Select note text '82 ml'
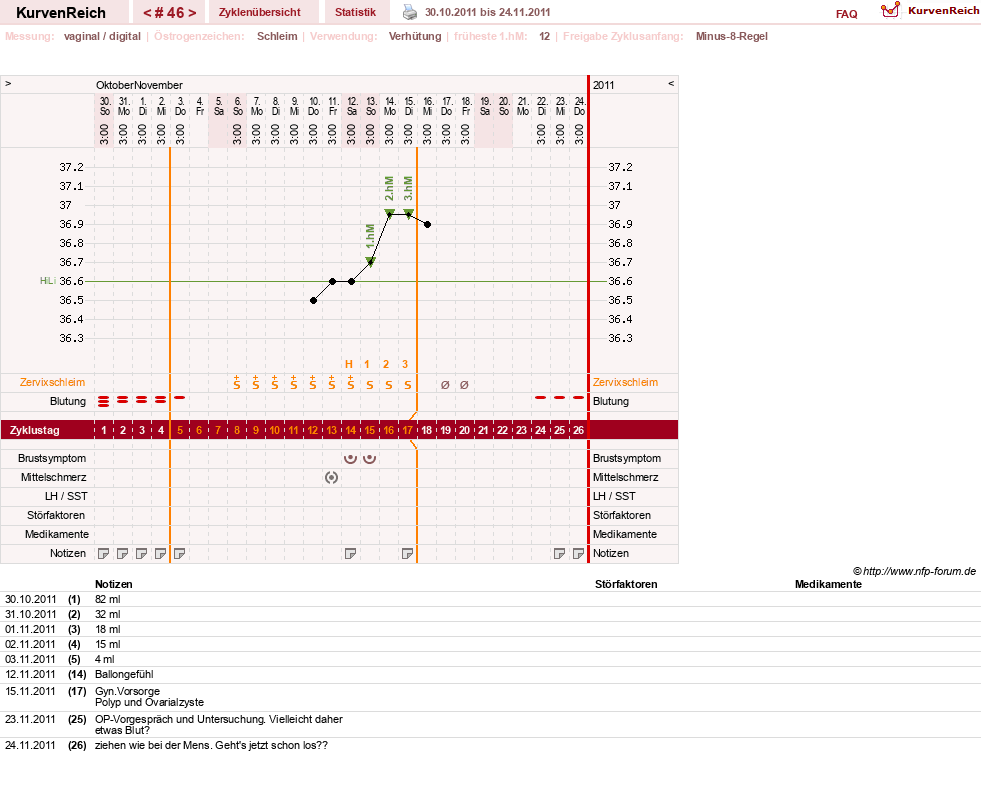Image resolution: width=981 pixels, height=811 pixels. click(x=108, y=599)
